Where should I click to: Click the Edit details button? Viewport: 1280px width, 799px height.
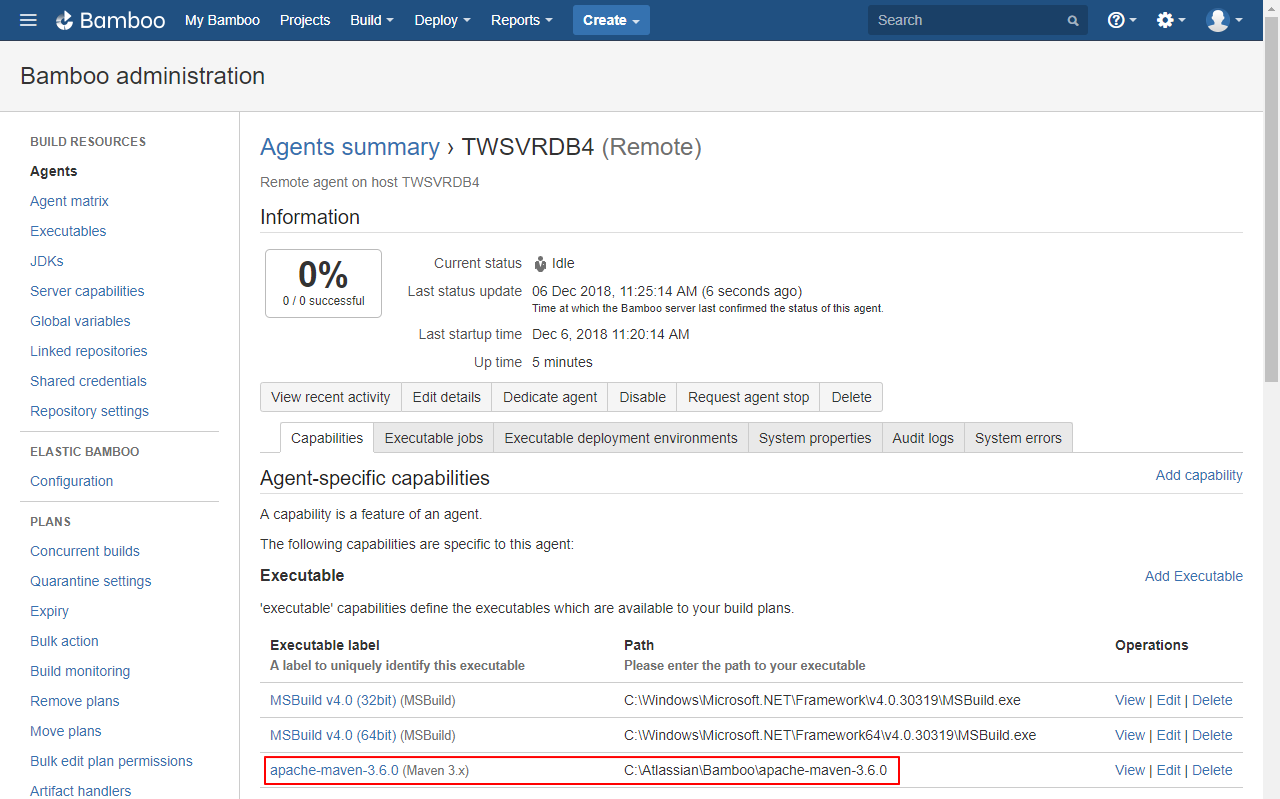click(447, 397)
